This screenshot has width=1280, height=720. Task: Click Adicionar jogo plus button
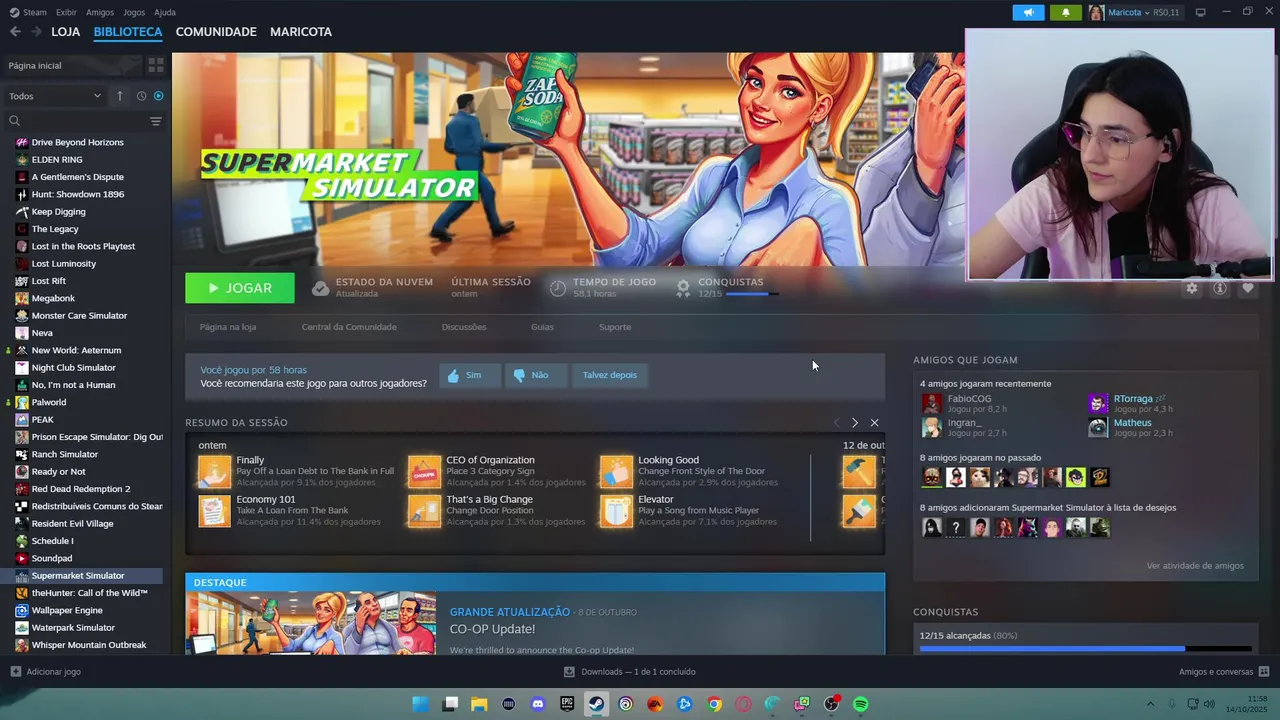point(15,672)
